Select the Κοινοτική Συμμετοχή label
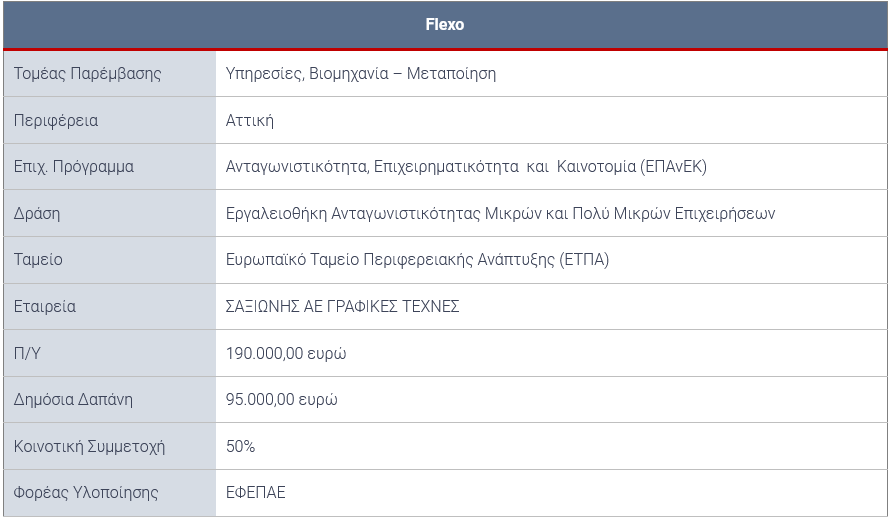890x522 pixels. click(x=89, y=447)
